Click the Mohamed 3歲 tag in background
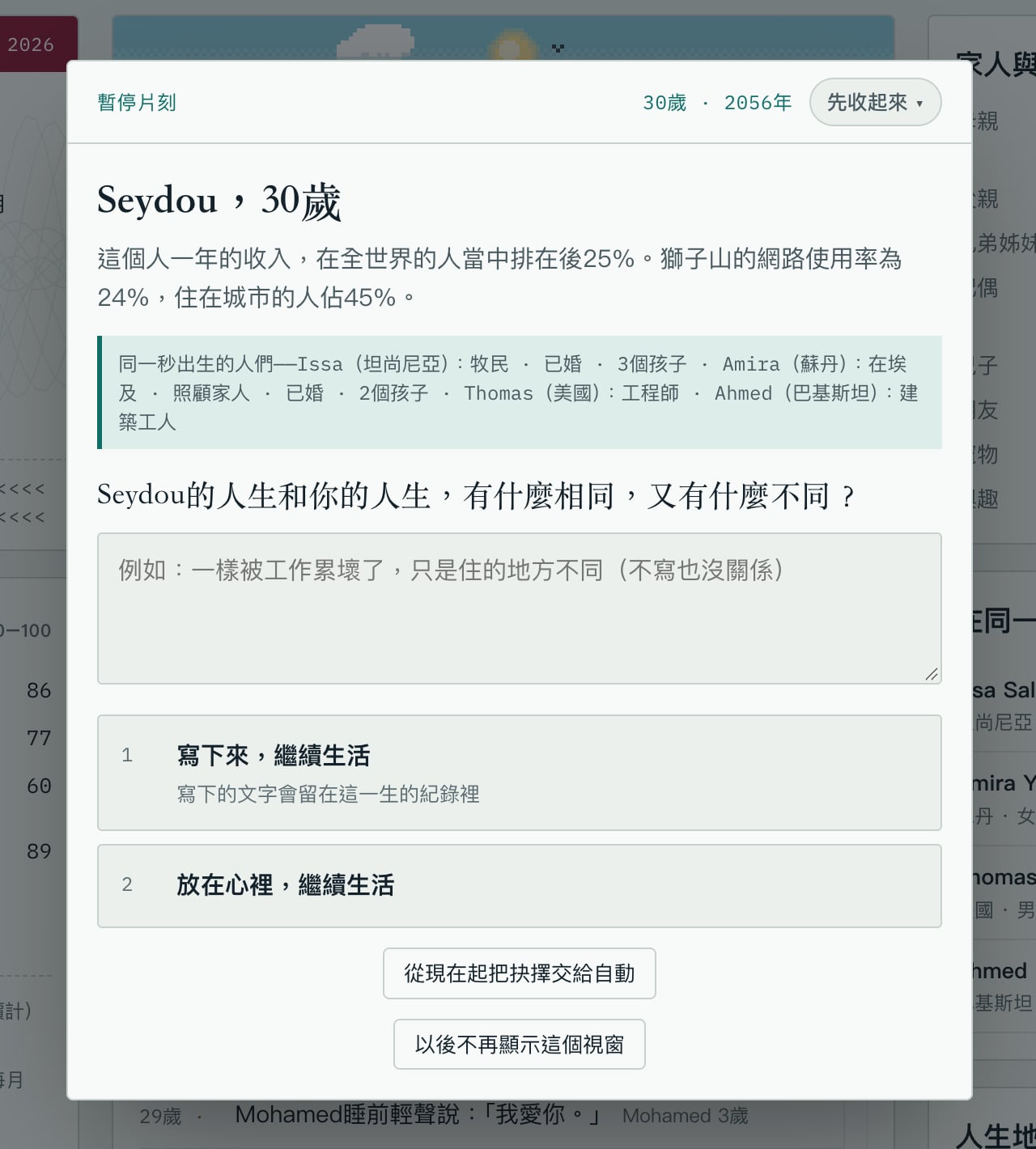Image resolution: width=1036 pixels, height=1149 pixels. 686,1116
